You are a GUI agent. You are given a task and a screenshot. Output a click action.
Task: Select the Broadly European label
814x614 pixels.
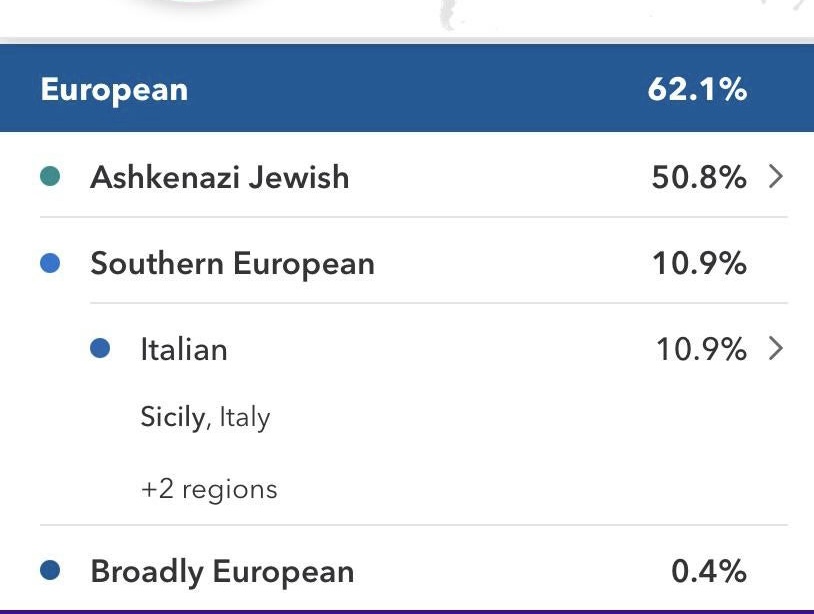coord(222,571)
